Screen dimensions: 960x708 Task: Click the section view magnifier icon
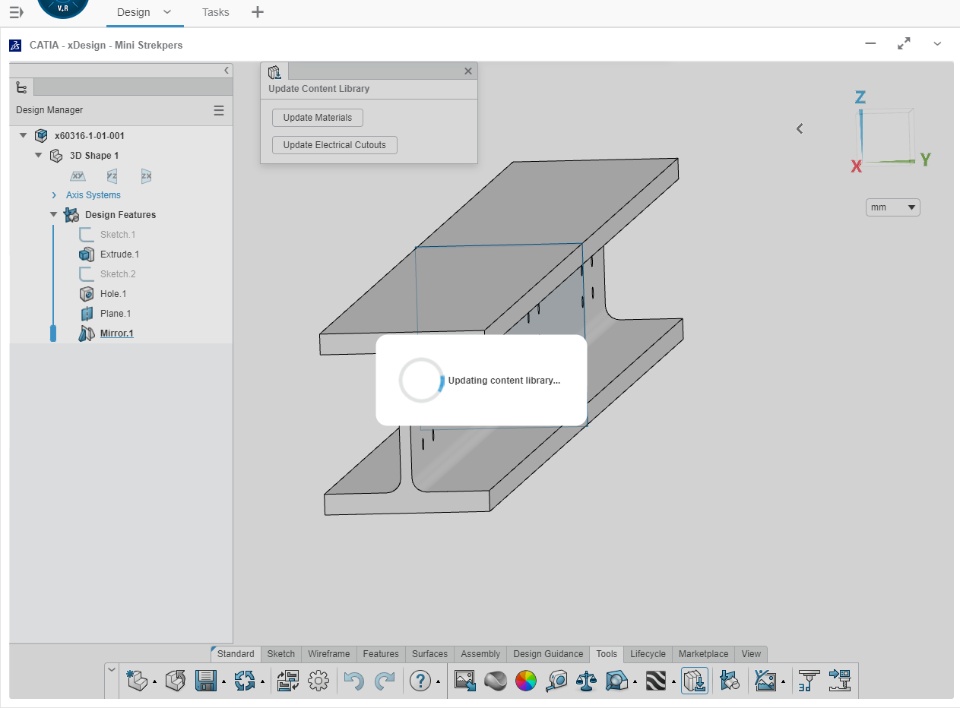pos(617,680)
